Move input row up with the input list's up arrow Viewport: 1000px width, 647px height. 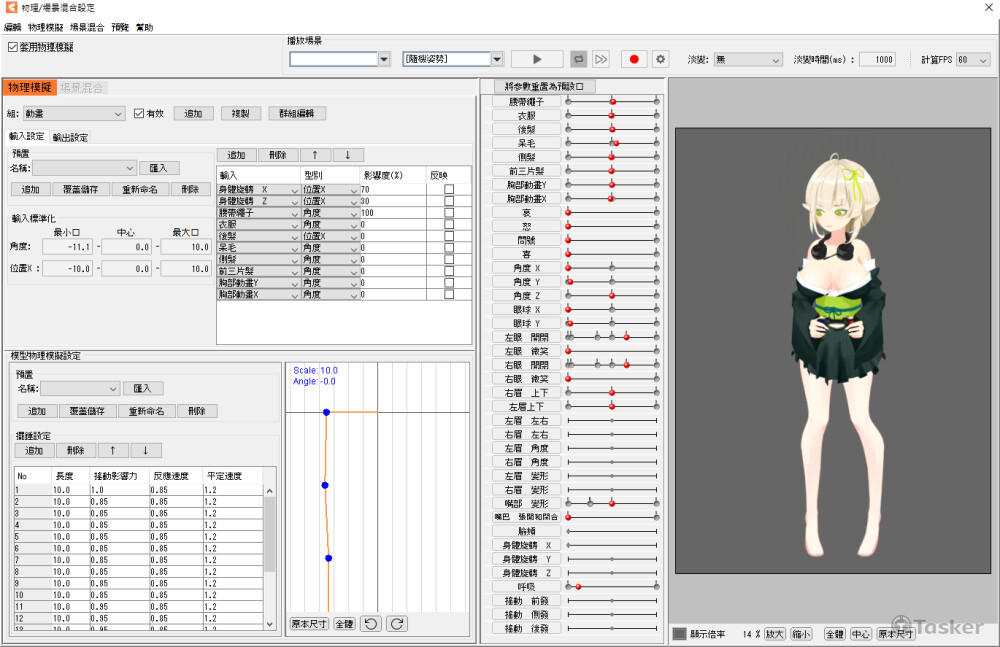(x=315, y=155)
